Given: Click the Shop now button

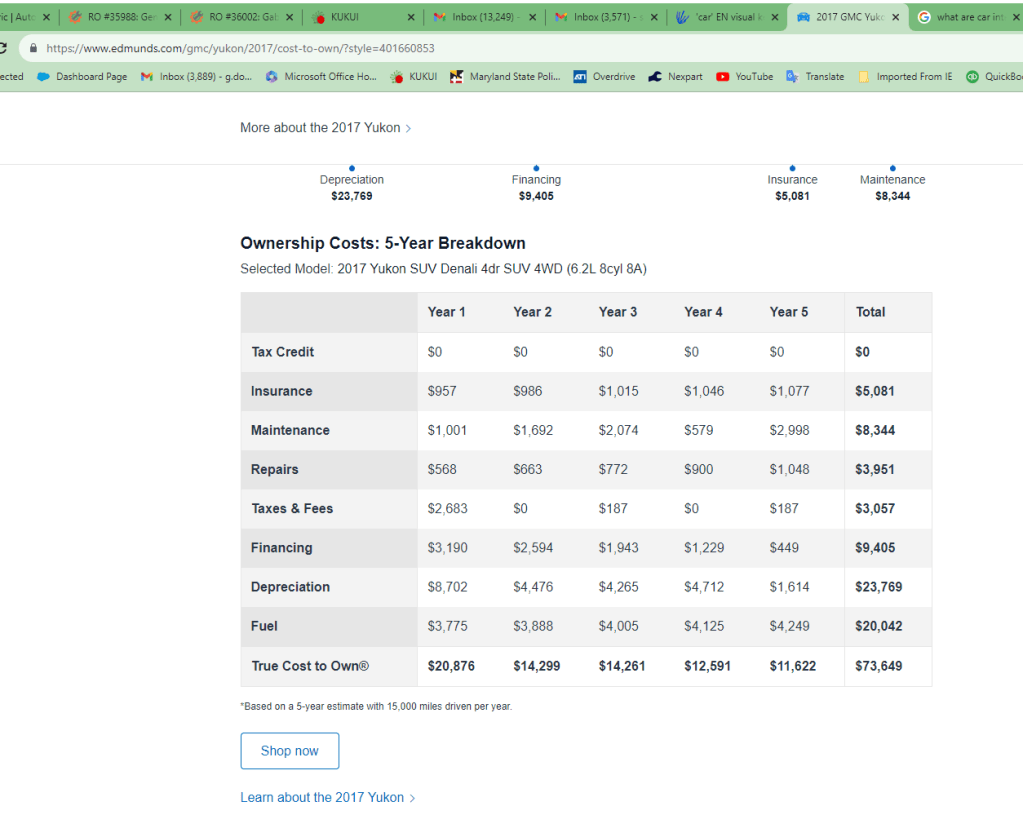Looking at the screenshot, I should [289, 751].
